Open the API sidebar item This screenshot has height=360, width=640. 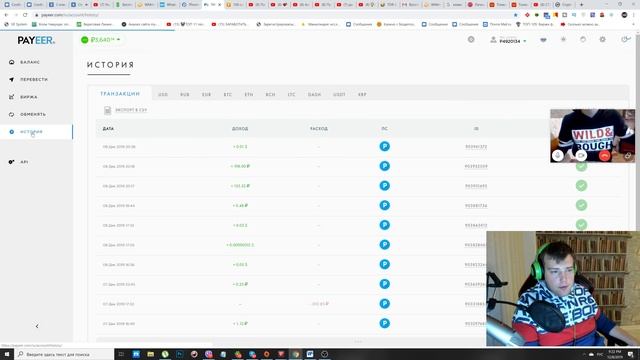[x=24, y=162]
